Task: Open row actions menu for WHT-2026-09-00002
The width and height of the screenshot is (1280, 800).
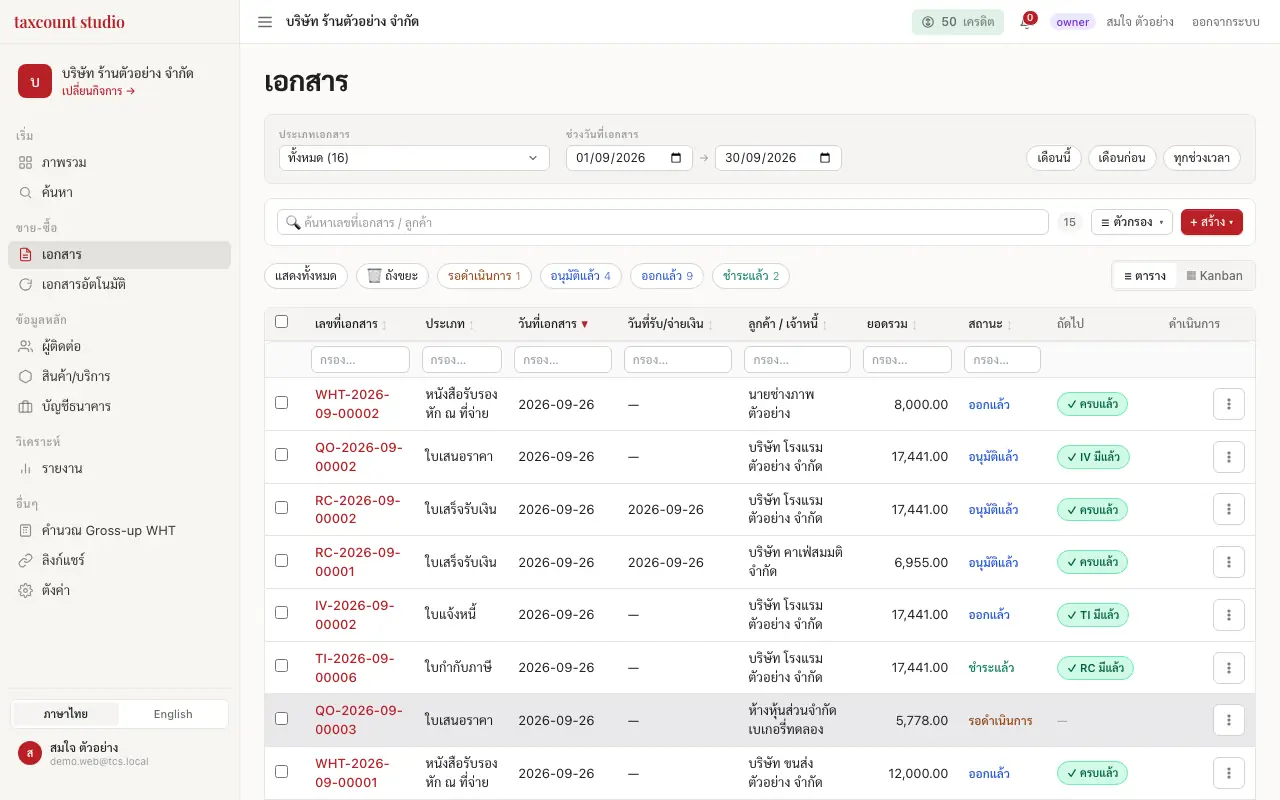Action: [1229, 404]
